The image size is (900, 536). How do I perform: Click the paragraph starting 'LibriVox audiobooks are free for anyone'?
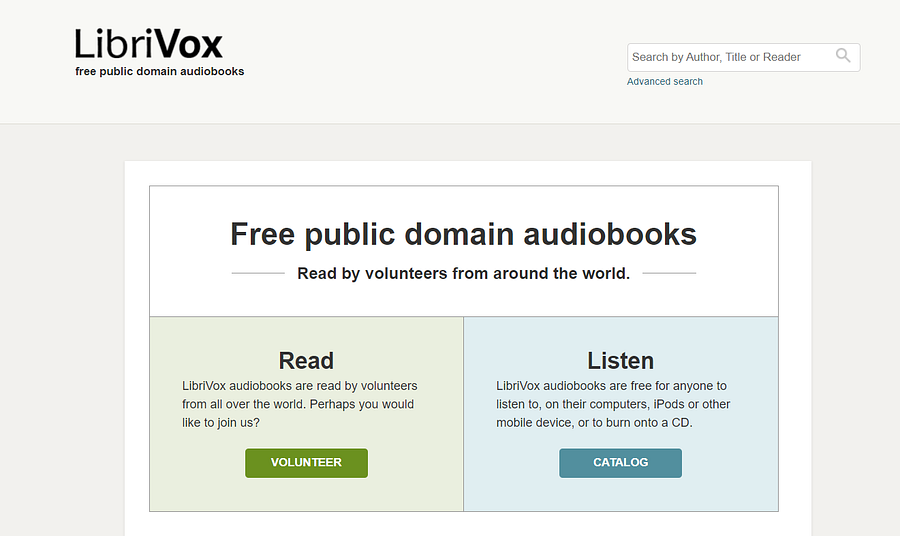pyautogui.click(x=613, y=404)
